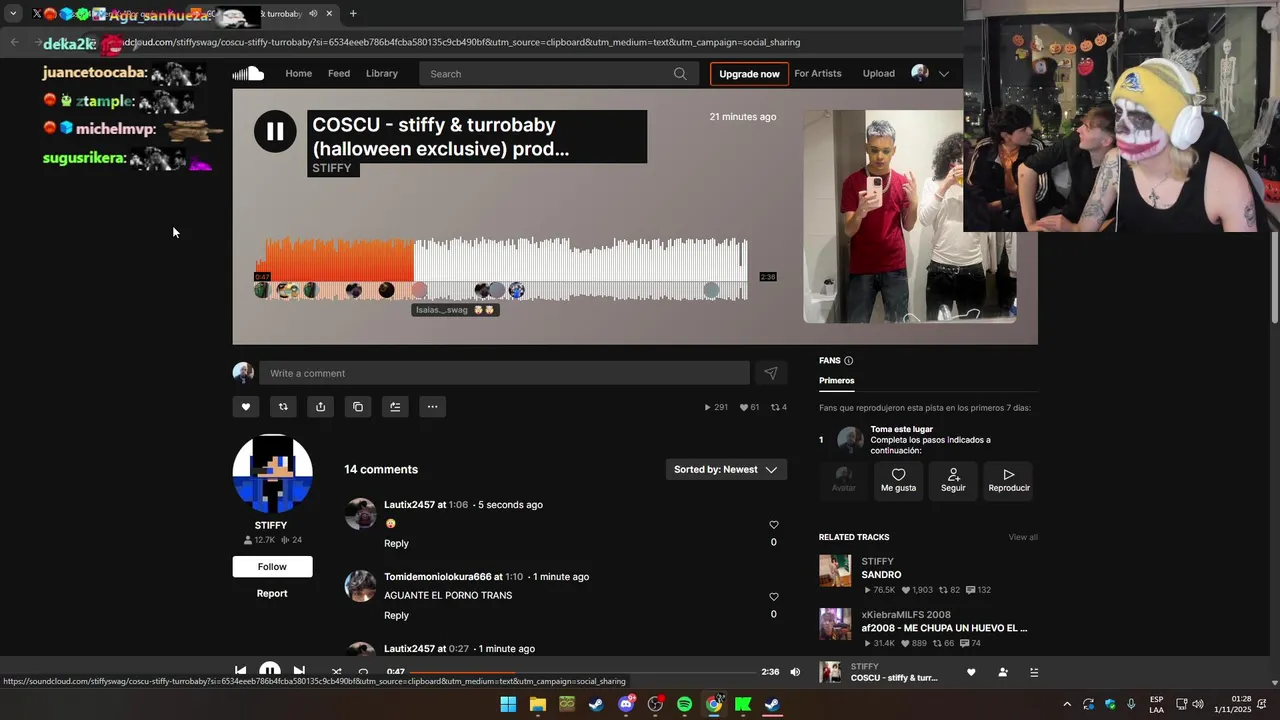The height and width of the screenshot is (720, 1280).
Task: Open the SoundCloud logo home link
Action: [248, 73]
